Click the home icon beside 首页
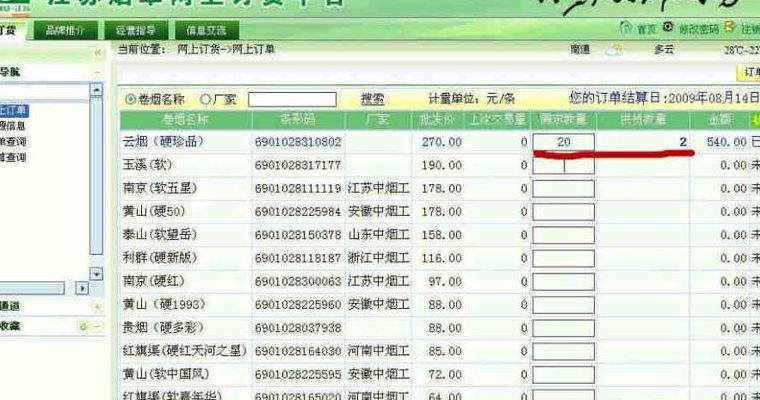This screenshot has width=760, height=400. click(x=626, y=27)
